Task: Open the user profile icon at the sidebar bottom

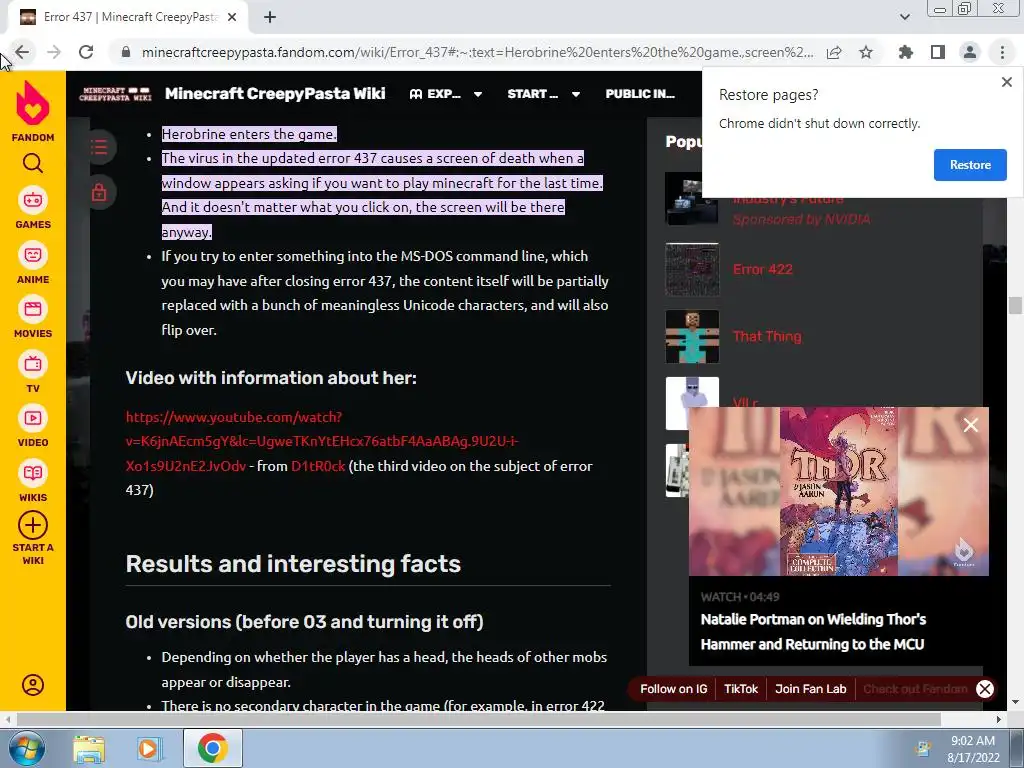Action: point(33,684)
